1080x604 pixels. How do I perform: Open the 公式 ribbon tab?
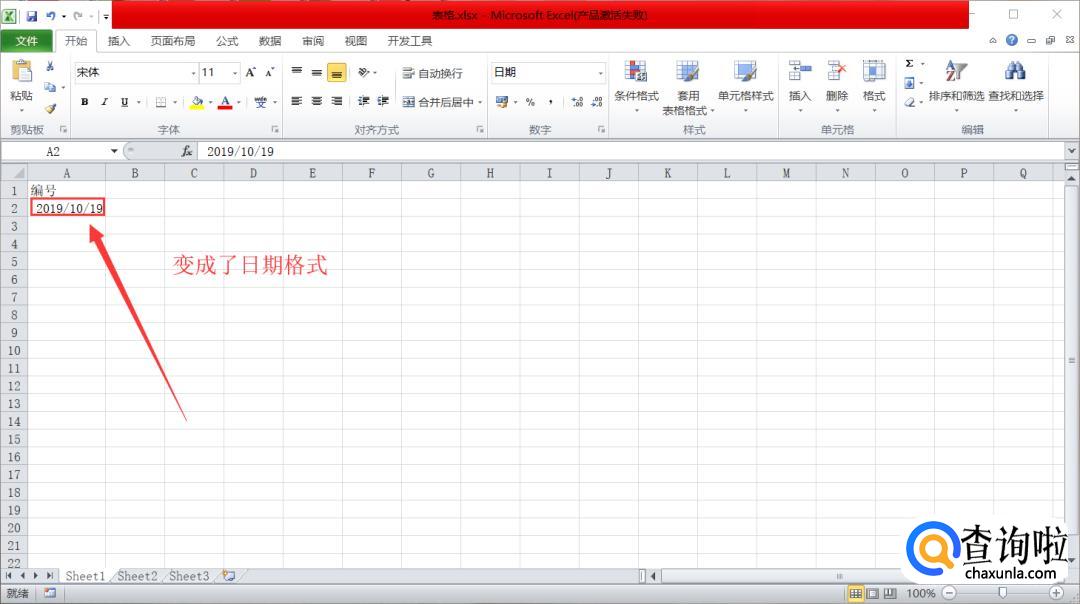[227, 41]
